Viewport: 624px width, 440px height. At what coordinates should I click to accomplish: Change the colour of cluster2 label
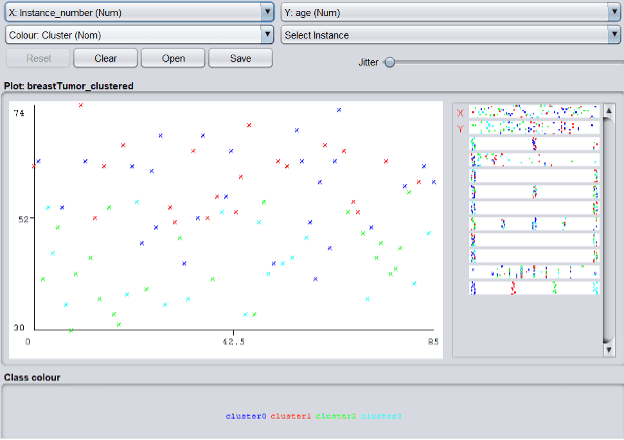point(336,416)
